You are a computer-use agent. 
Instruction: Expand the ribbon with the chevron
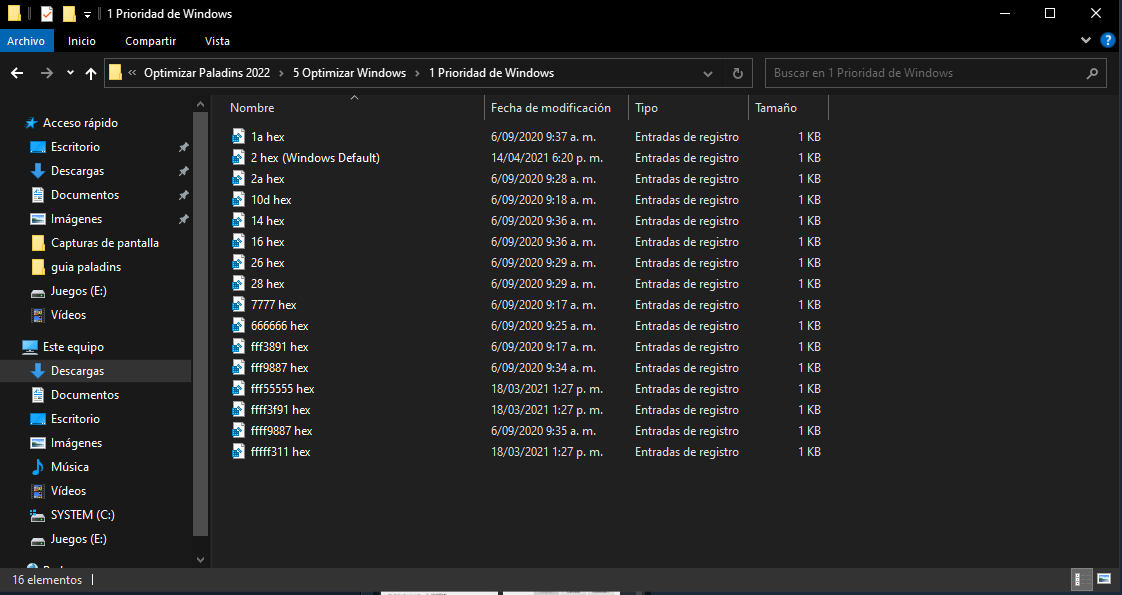[1086, 41]
